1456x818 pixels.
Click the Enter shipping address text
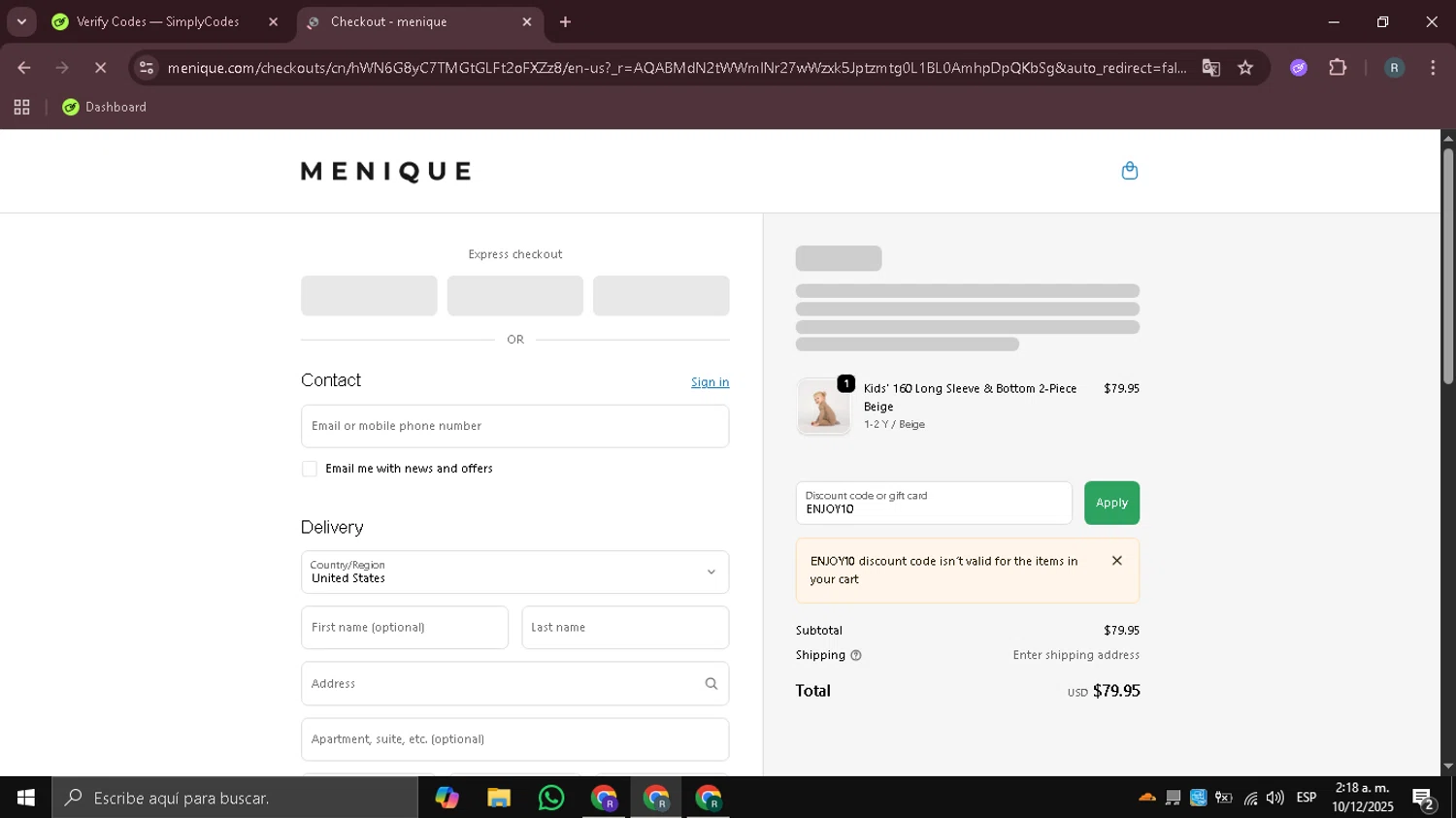click(1076, 656)
